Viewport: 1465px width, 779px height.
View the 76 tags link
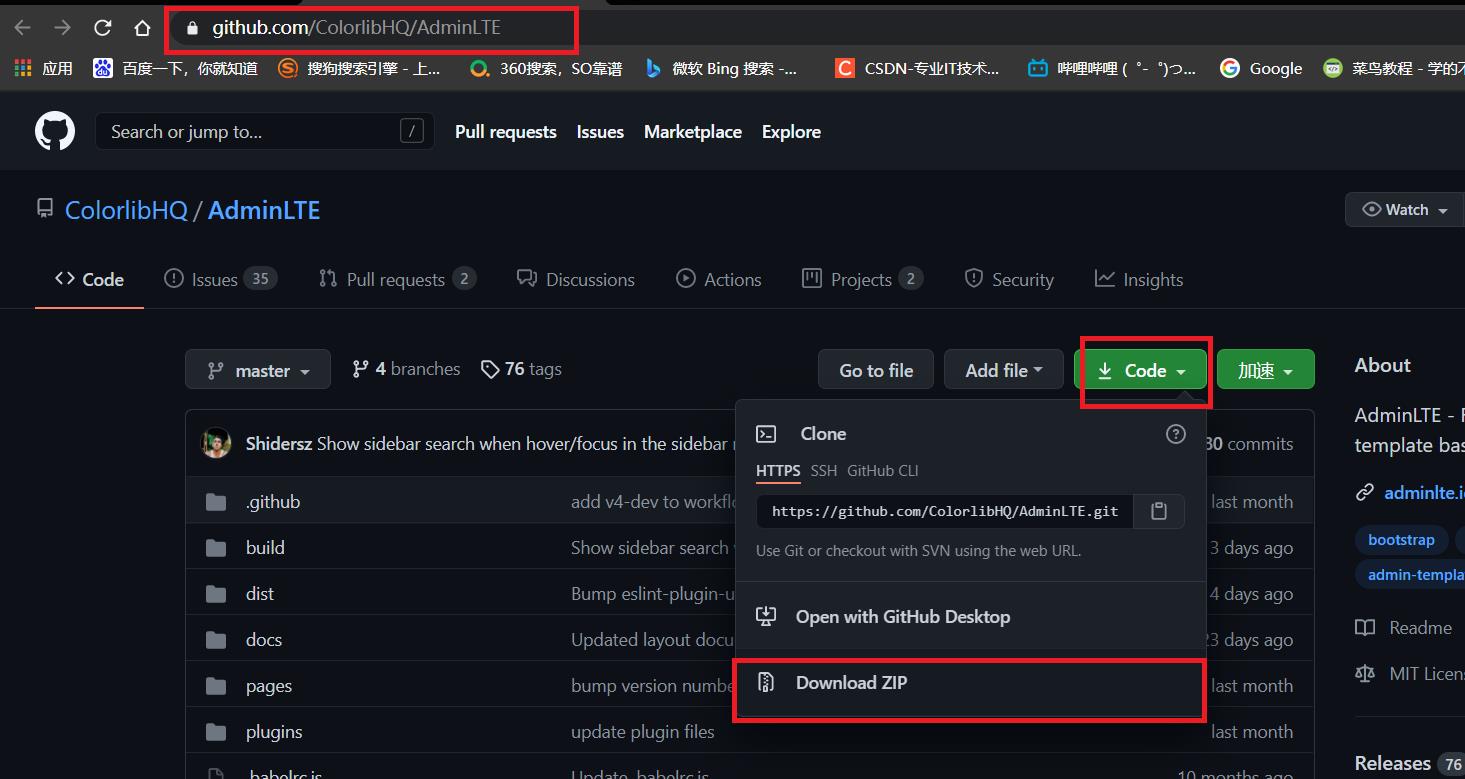[520, 369]
